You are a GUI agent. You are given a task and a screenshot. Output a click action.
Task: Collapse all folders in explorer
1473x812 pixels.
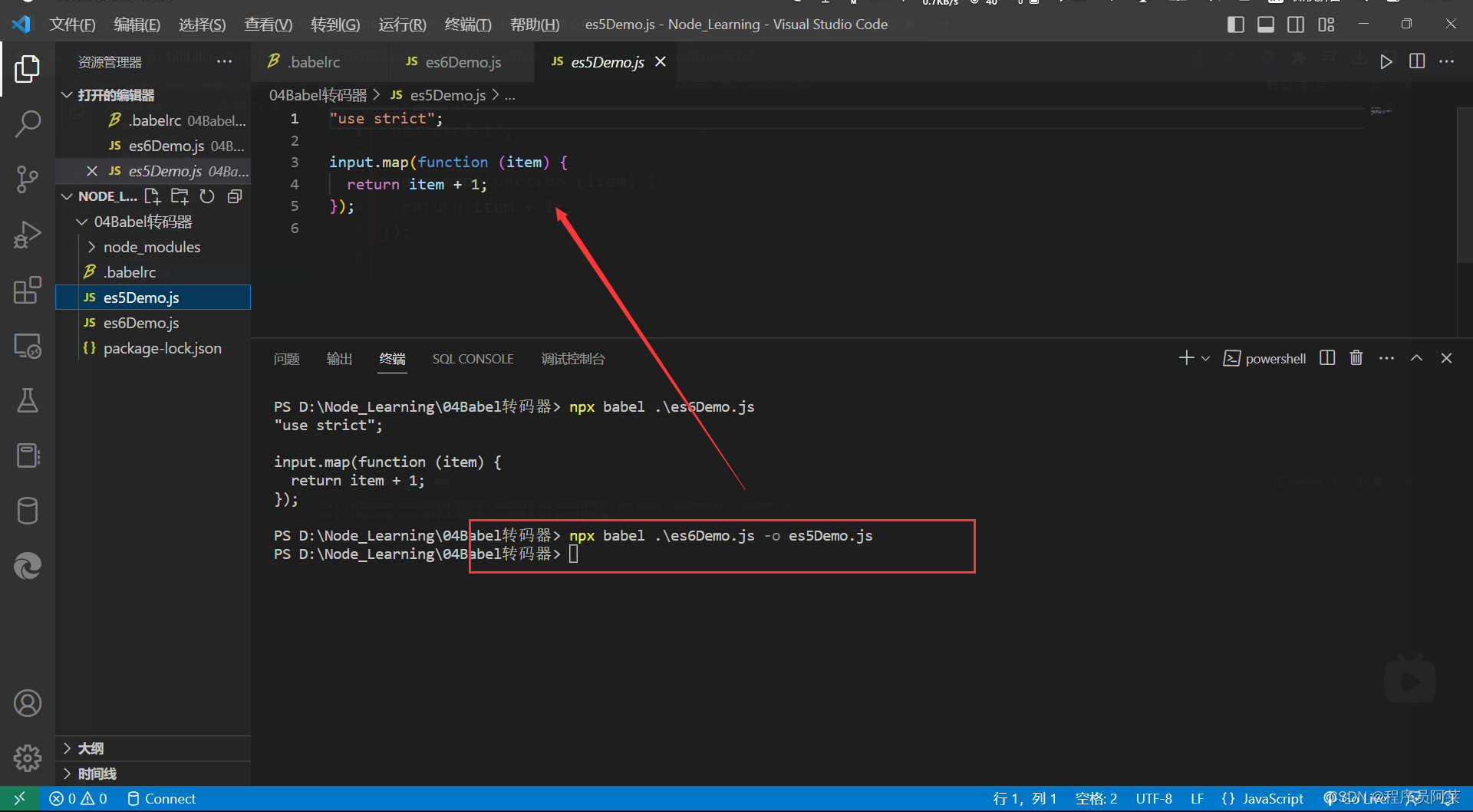point(235,196)
